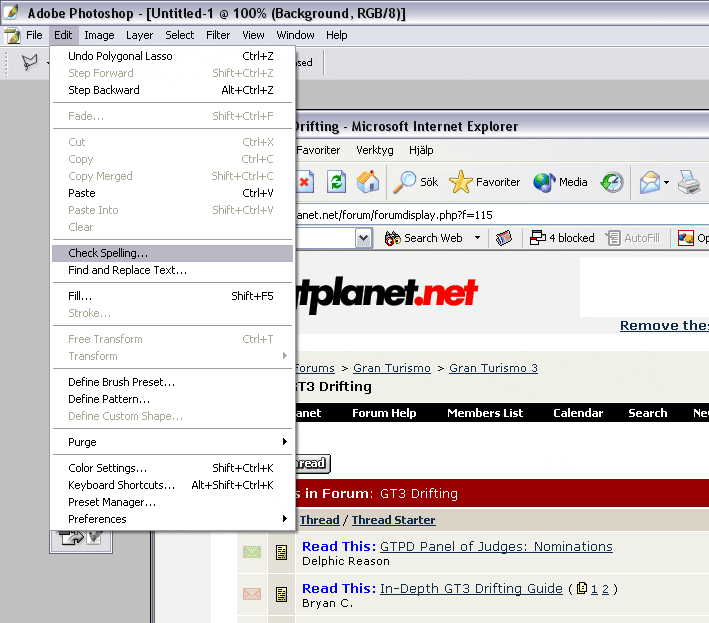This screenshot has width=709, height=623.
Task: Choose Color Settings
Action: coord(172,468)
